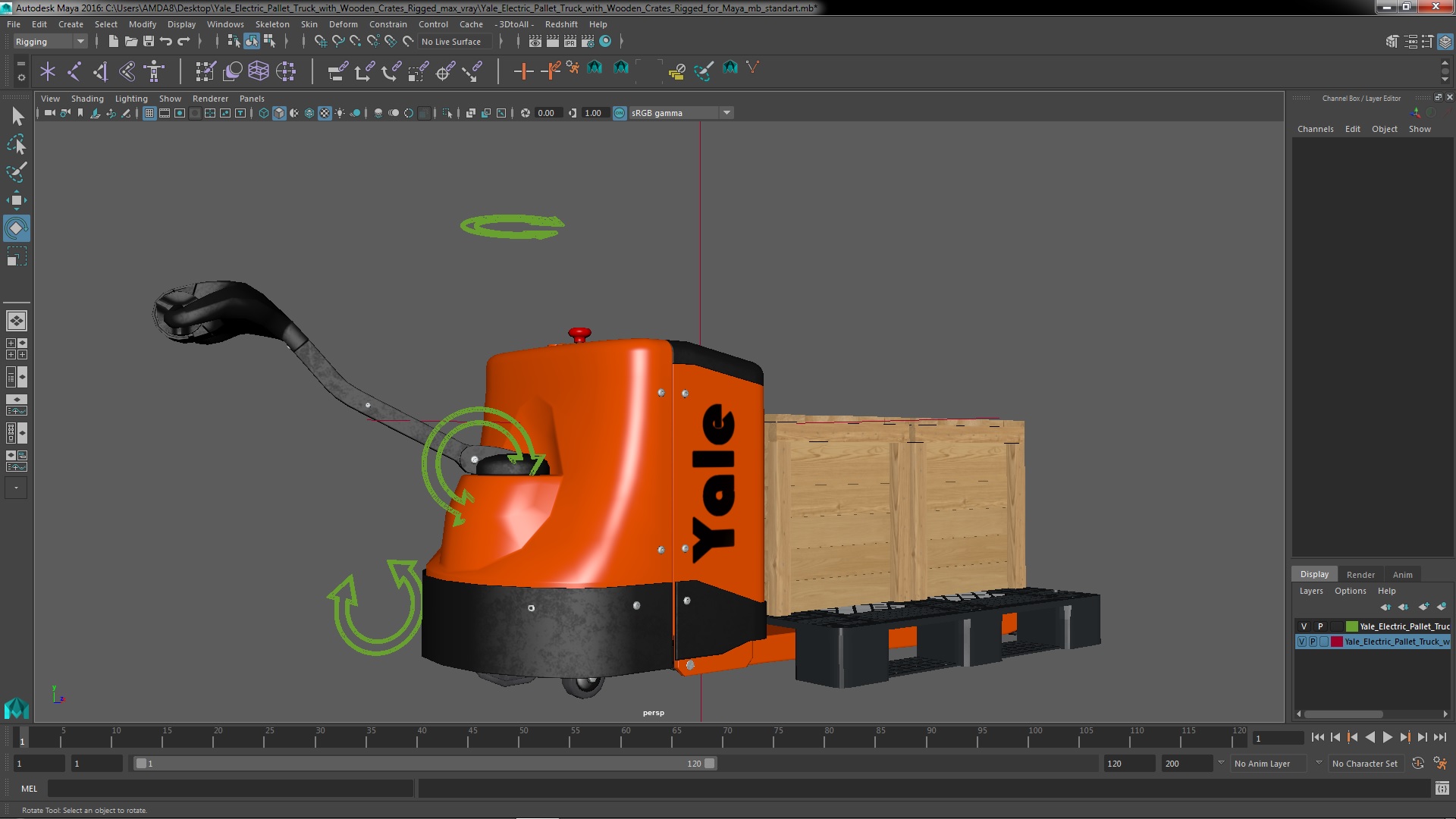Viewport: 1456px width, 819px height.
Task: Click the Cluster deformer shelf icon
Action: click(x=286, y=71)
